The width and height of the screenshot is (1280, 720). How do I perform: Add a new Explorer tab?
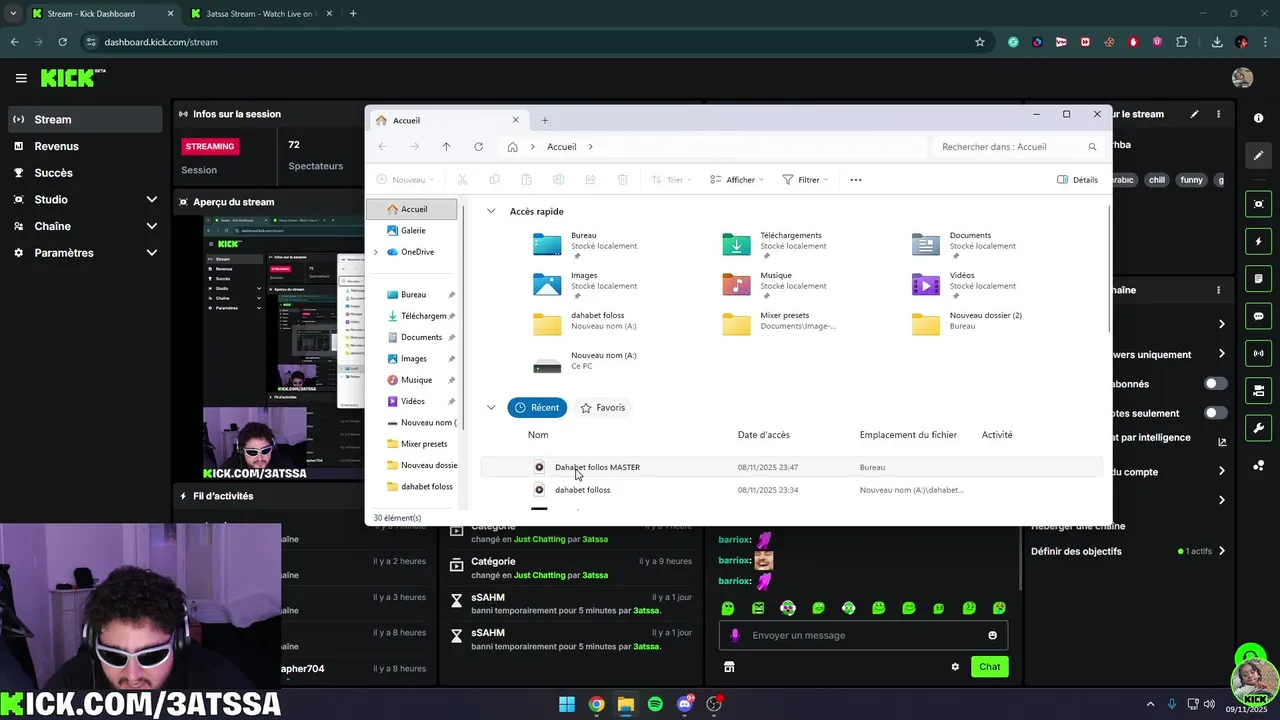tap(545, 120)
